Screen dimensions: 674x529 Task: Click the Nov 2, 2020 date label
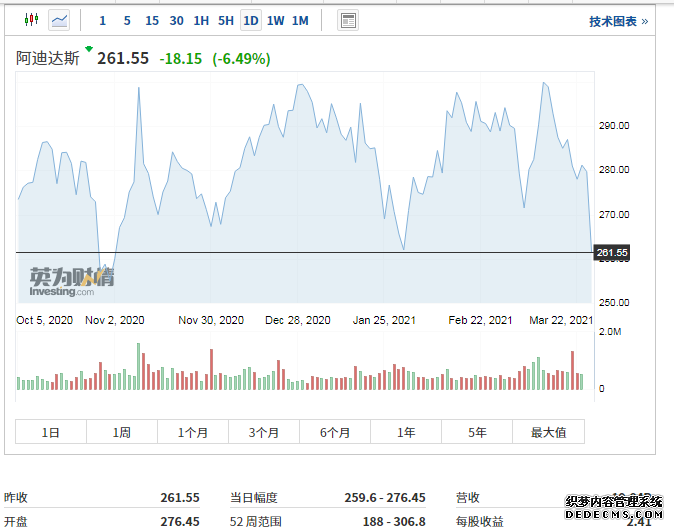tap(115, 320)
